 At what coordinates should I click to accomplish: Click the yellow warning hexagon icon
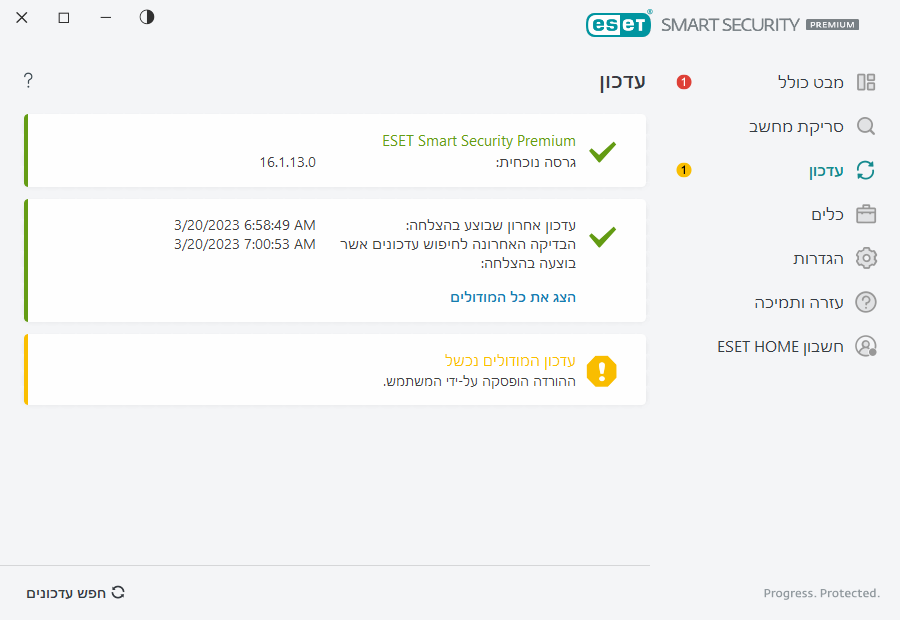[x=602, y=371]
